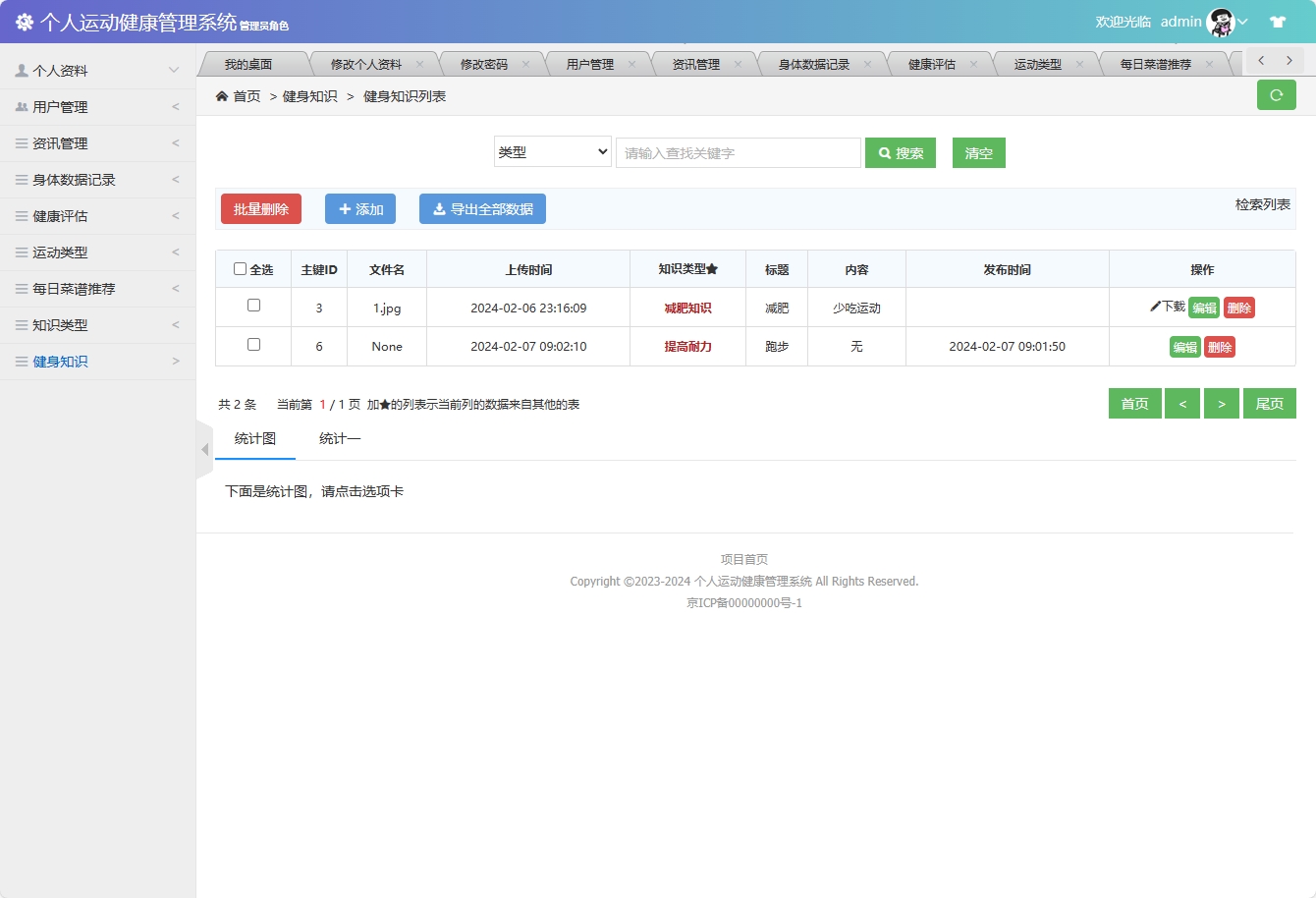This screenshot has height=898, width=1316.
Task: Click the 批量删除 button
Action: pos(260,208)
